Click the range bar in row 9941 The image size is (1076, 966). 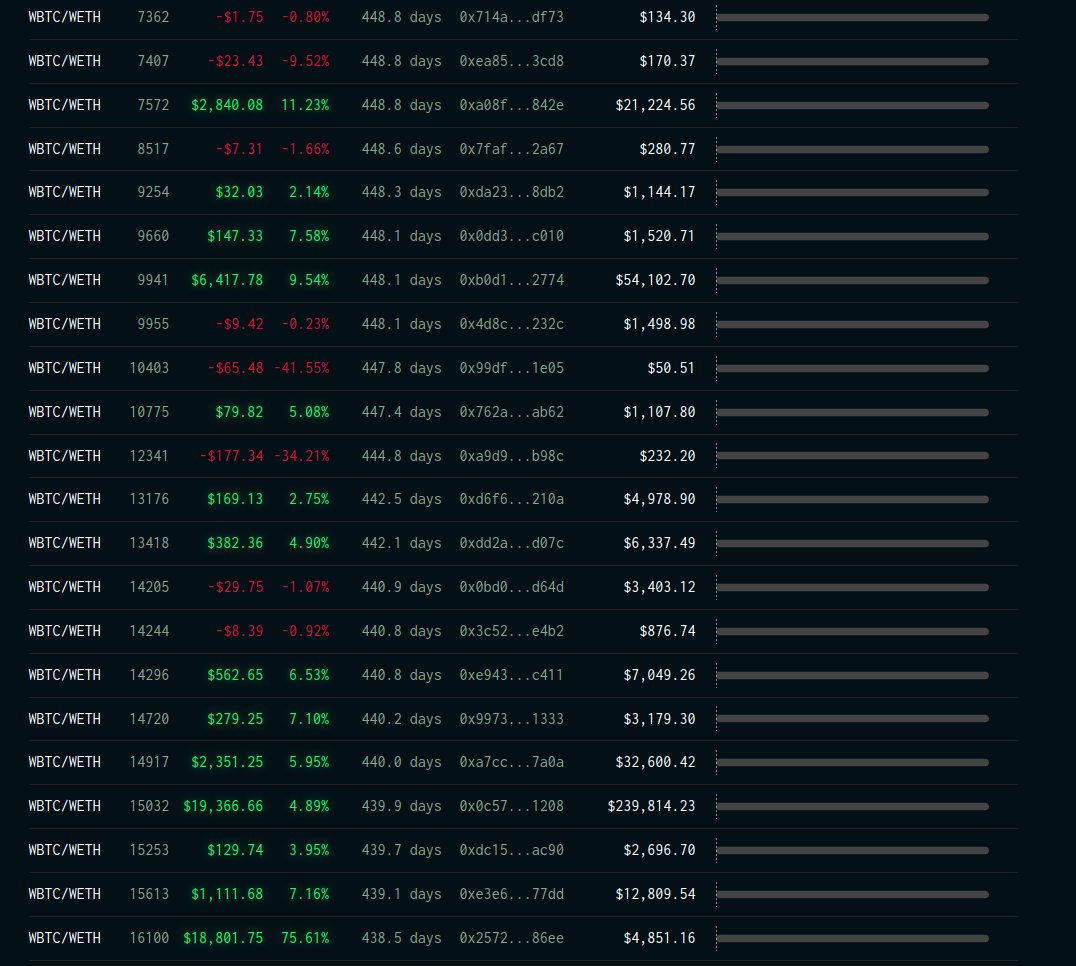pos(852,281)
